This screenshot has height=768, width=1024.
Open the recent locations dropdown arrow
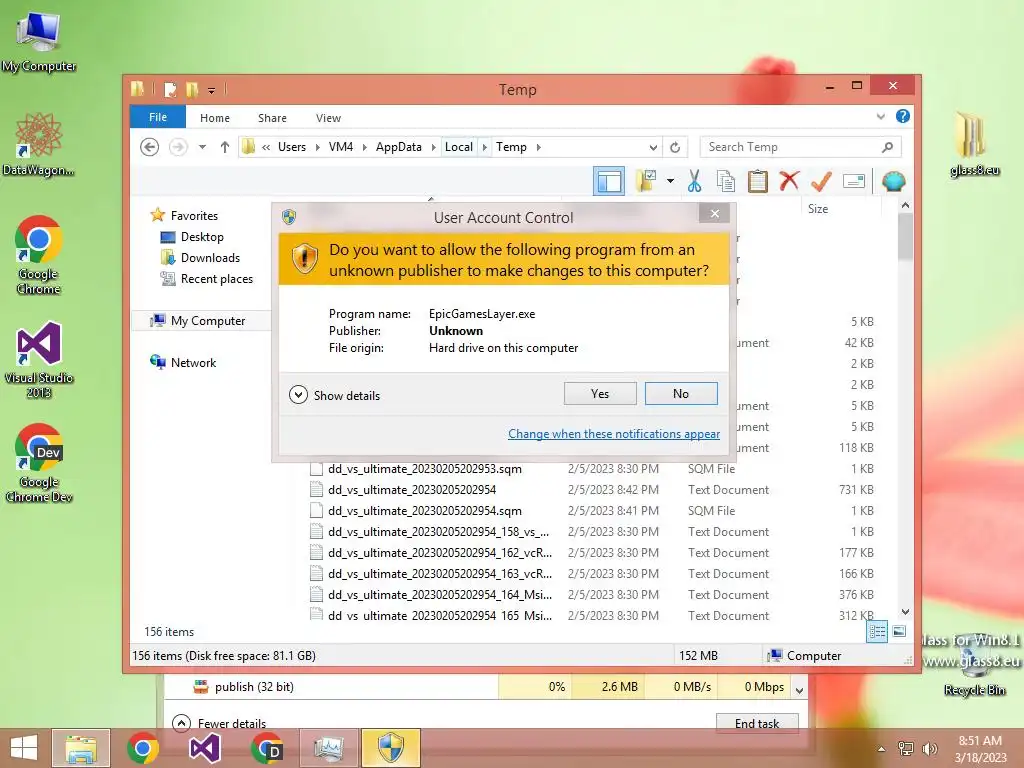click(202, 147)
